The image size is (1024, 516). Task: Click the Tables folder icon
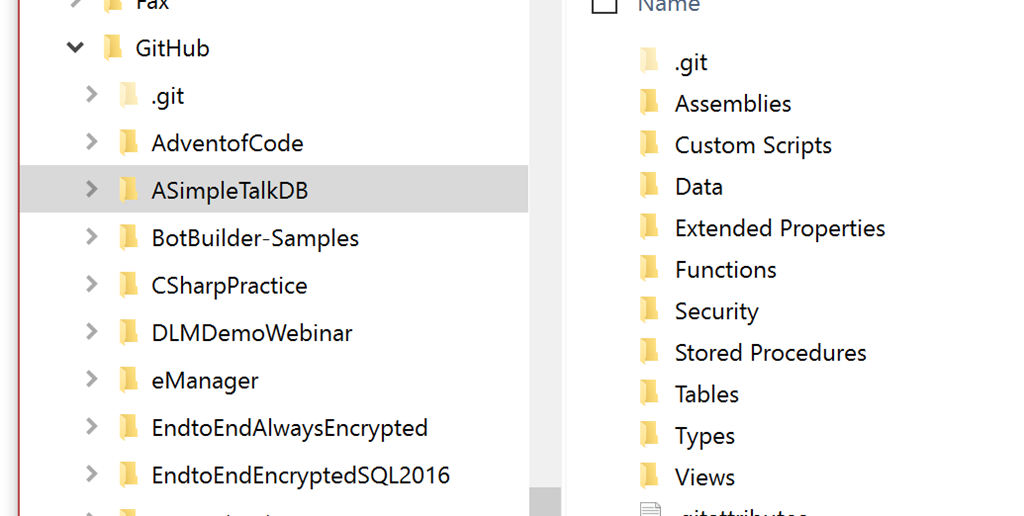pos(649,394)
